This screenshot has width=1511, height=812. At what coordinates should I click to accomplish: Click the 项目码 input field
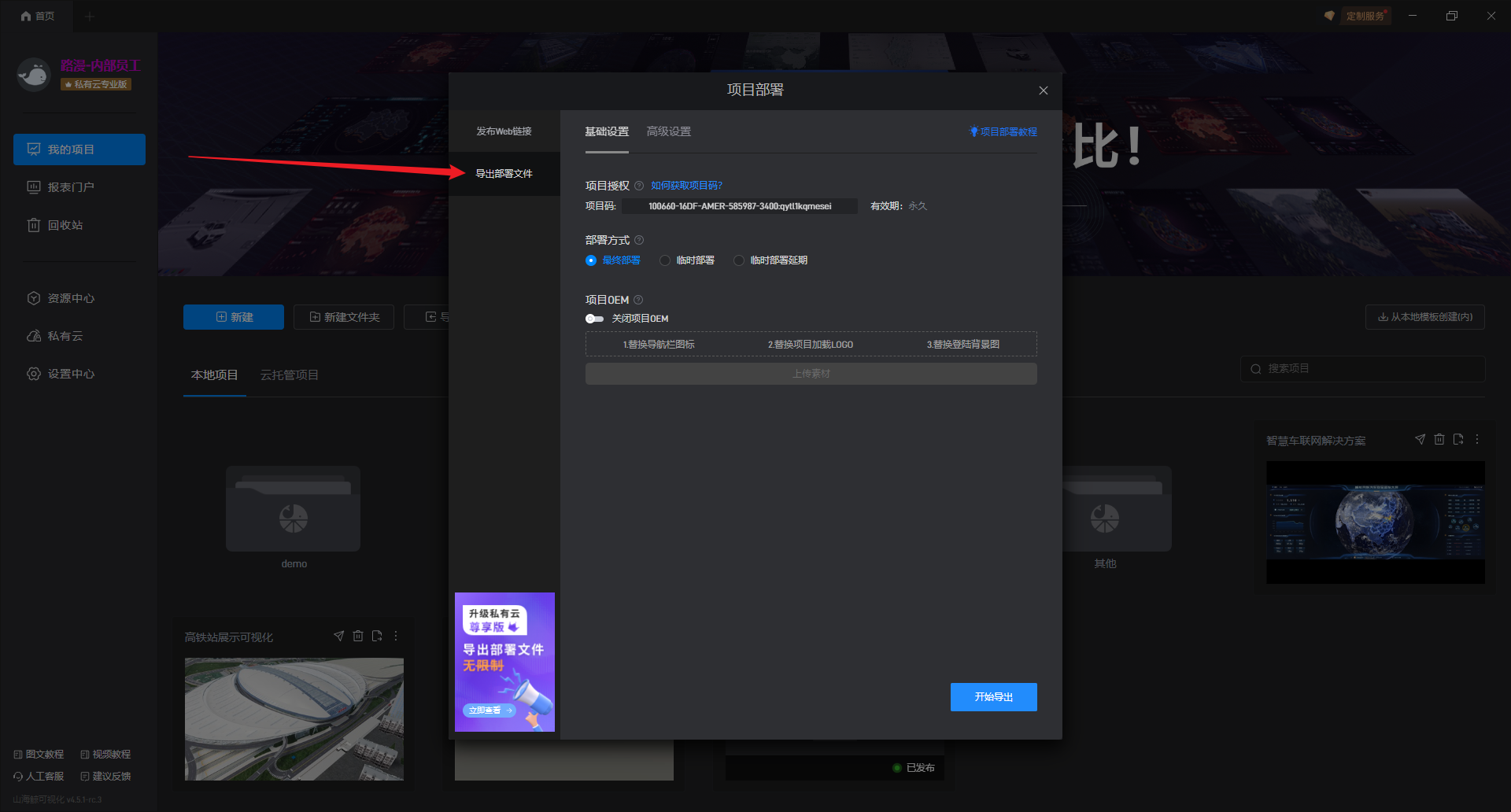[740, 206]
